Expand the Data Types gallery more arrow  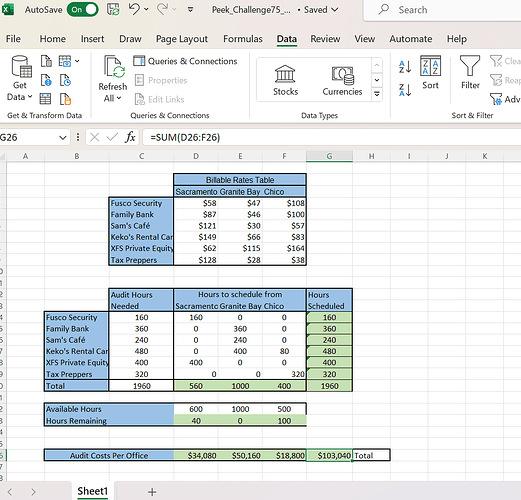[x=377, y=94]
